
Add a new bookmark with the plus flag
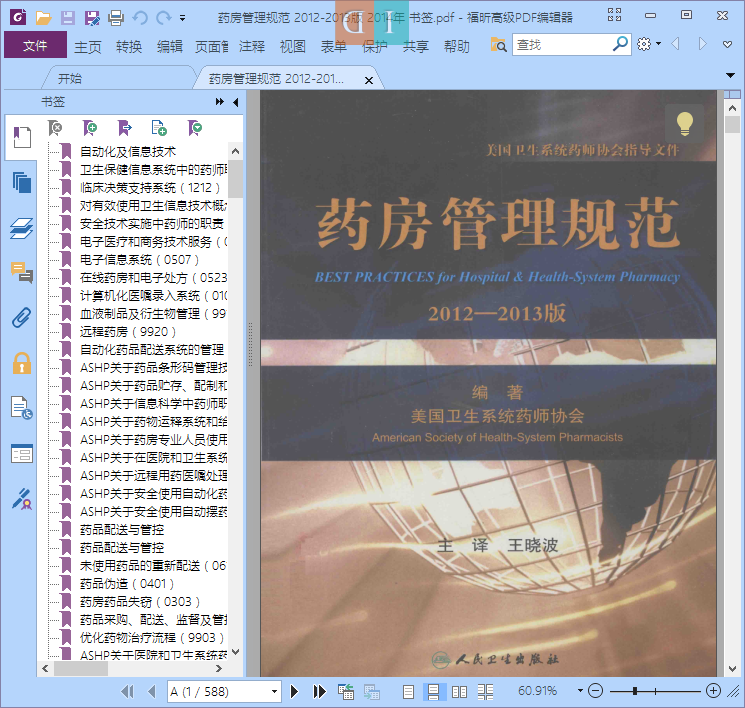click(x=89, y=128)
